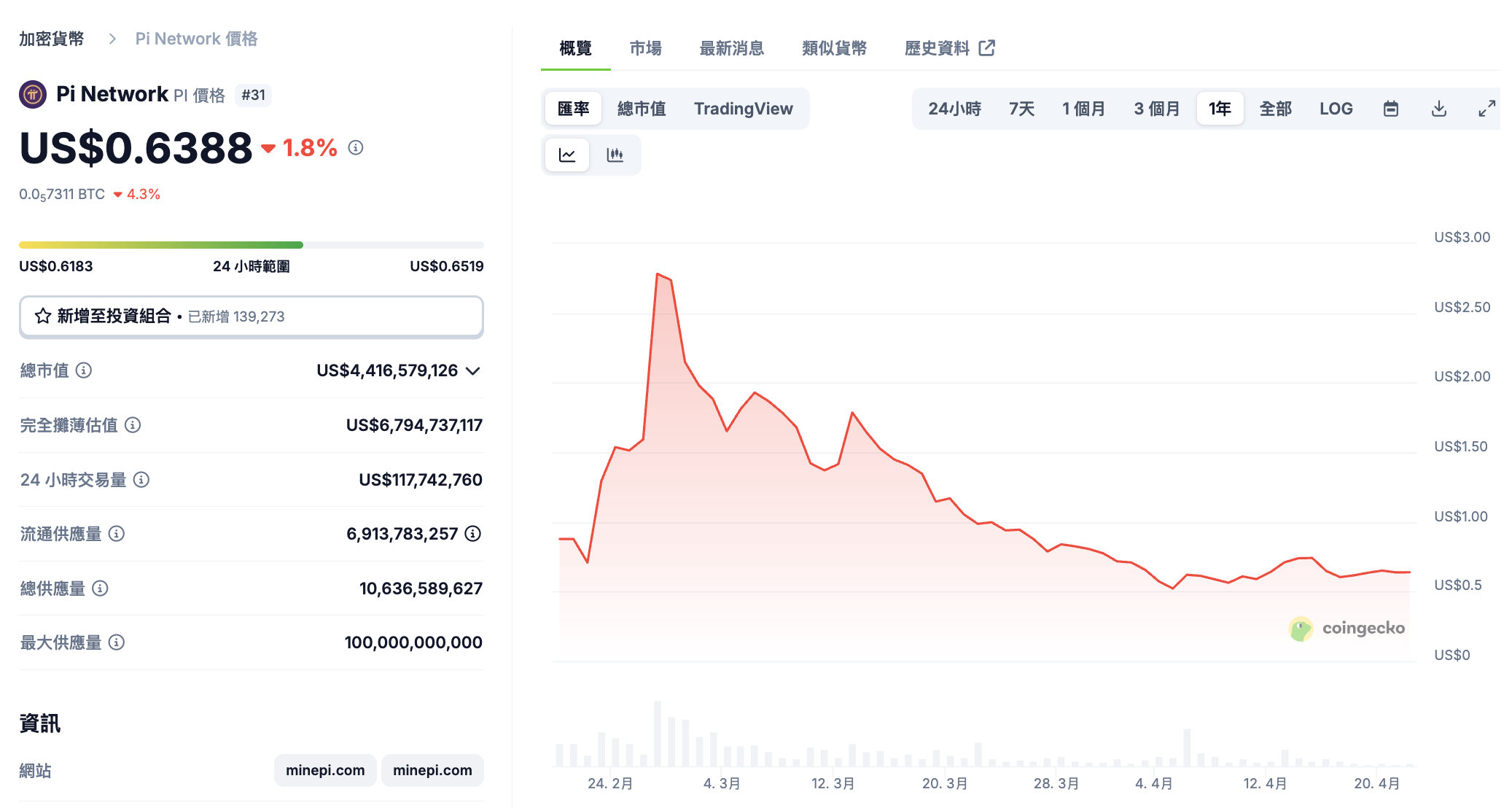Switch to the 市場 tab
Image resolution: width=1512 pixels, height=808 pixels.
(644, 48)
